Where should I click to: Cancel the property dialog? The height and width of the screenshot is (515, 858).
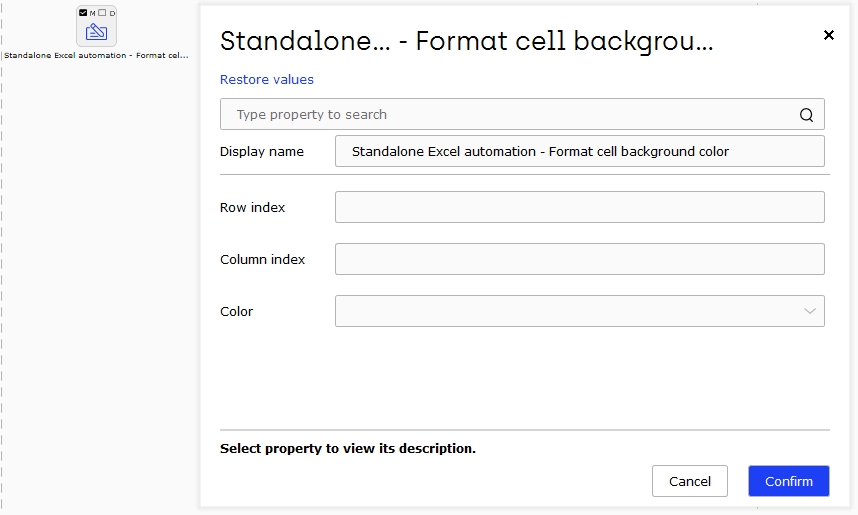[689, 481]
